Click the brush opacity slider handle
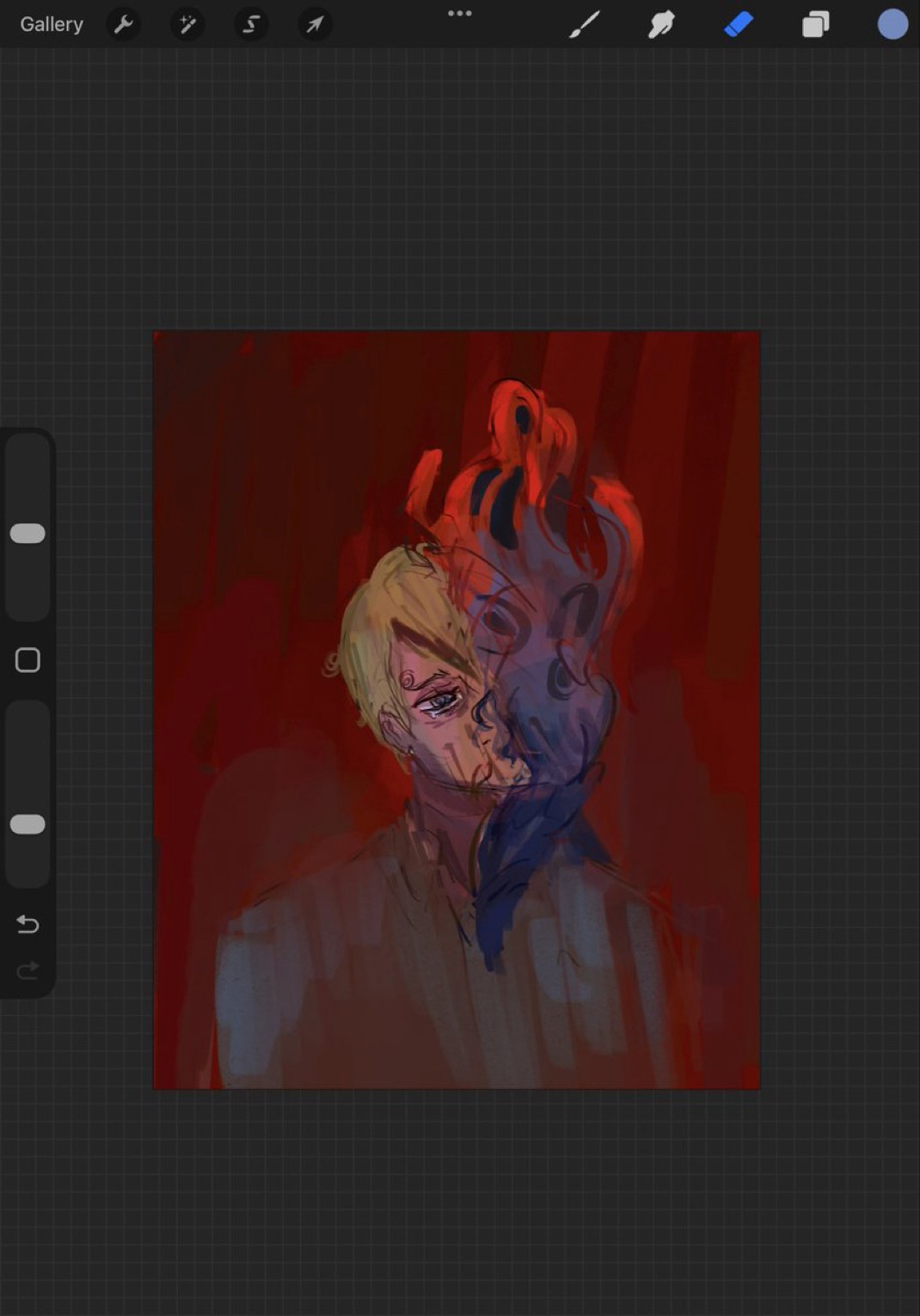The image size is (920, 1316). [x=28, y=823]
